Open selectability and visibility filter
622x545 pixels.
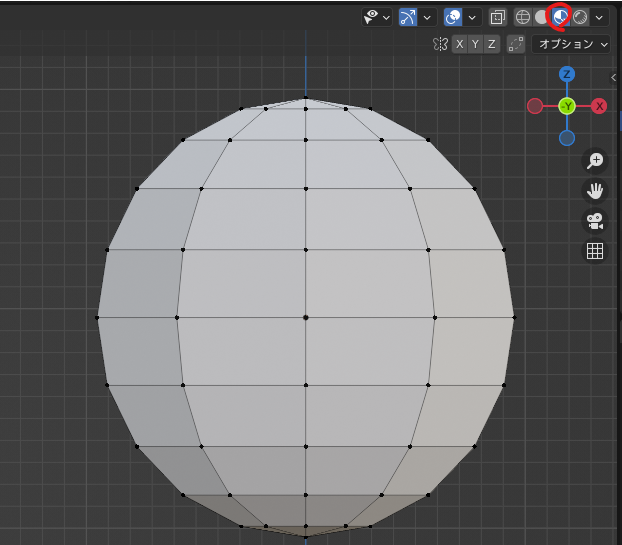click(x=371, y=17)
